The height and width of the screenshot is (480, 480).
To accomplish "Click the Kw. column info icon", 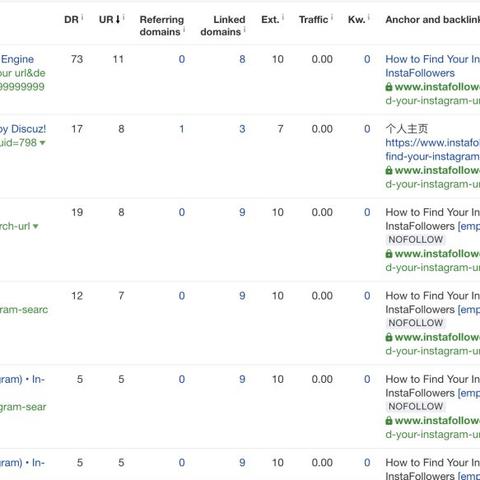I will (x=369, y=17).
